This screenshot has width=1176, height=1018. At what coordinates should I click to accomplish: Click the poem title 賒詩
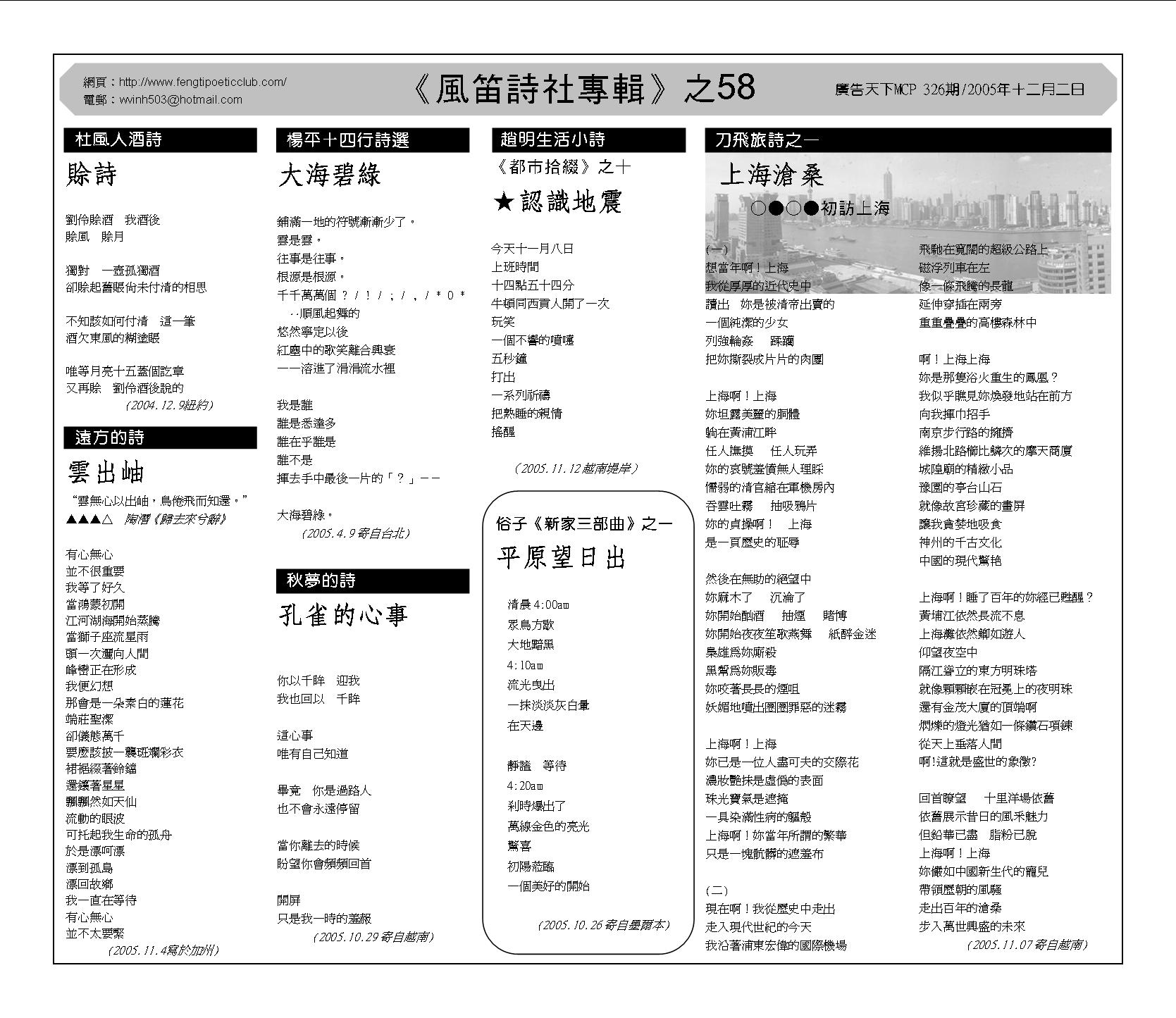(92, 175)
